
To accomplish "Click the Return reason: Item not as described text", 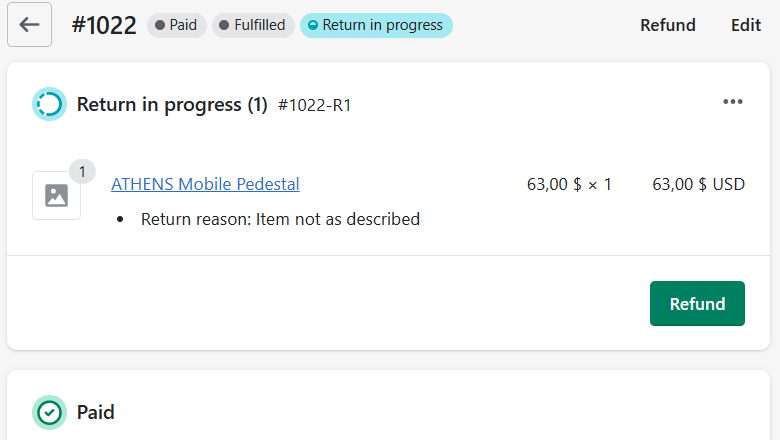I will (281, 219).
